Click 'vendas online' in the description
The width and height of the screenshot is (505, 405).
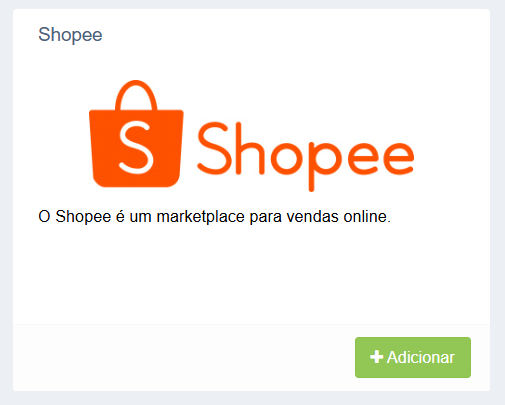pyautogui.click(x=338, y=217)
